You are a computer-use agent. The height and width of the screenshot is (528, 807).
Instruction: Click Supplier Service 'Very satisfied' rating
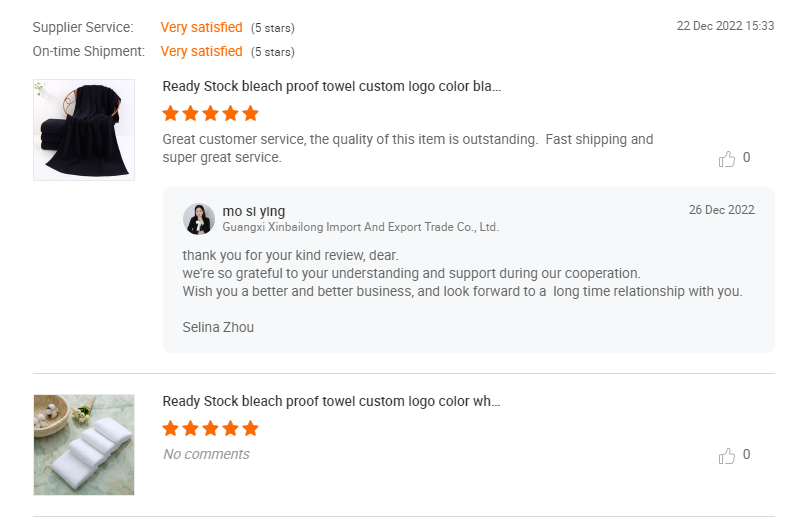(x=201, y=27)
